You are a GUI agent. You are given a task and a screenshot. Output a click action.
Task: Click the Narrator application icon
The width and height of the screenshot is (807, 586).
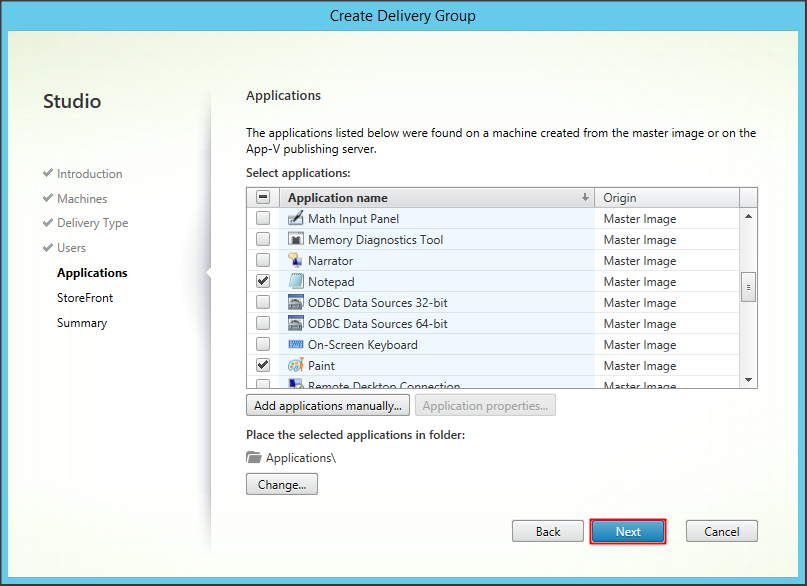[296, 261]
